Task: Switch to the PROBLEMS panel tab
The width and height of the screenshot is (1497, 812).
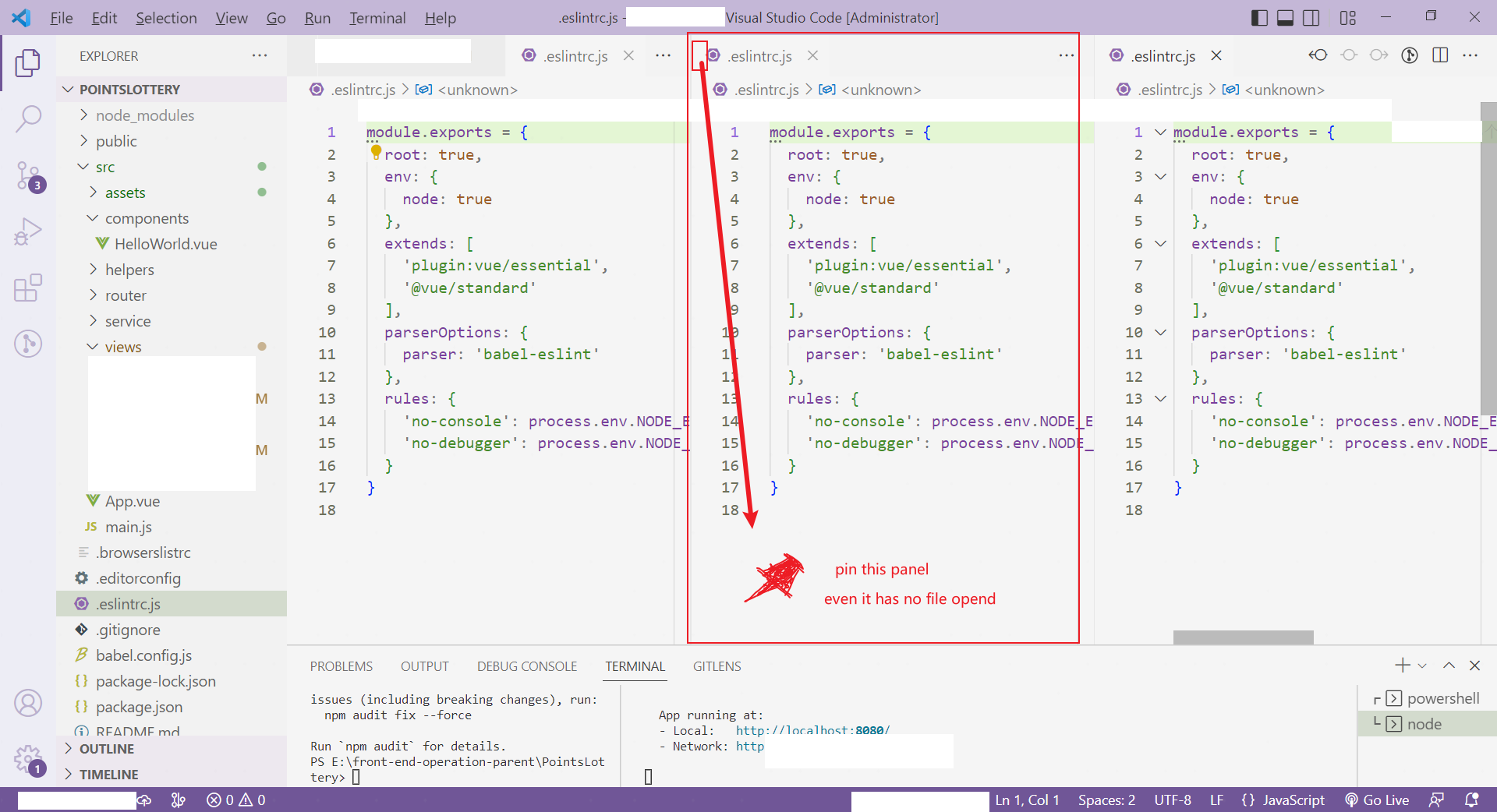Action: tap(342, 666)
